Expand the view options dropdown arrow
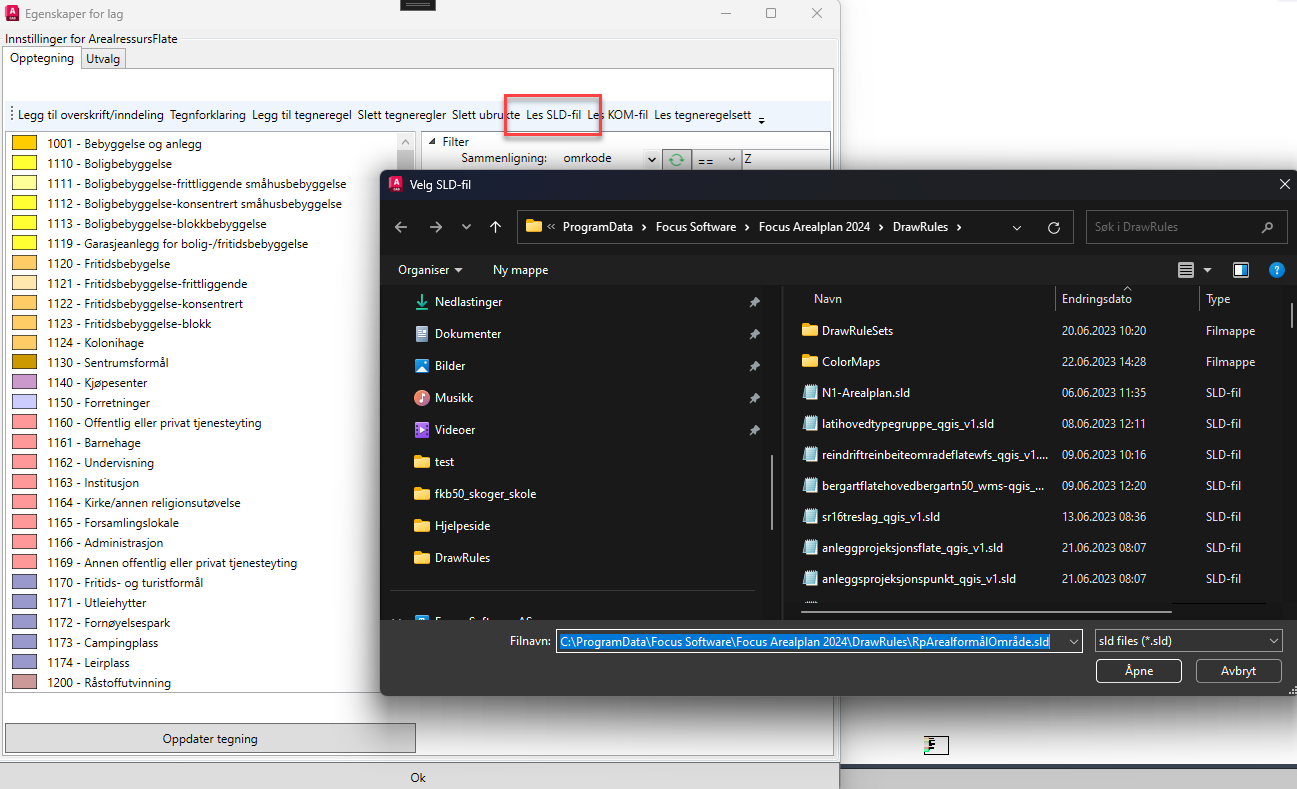Screen dimensions: 1297x789 point(1207,270)
